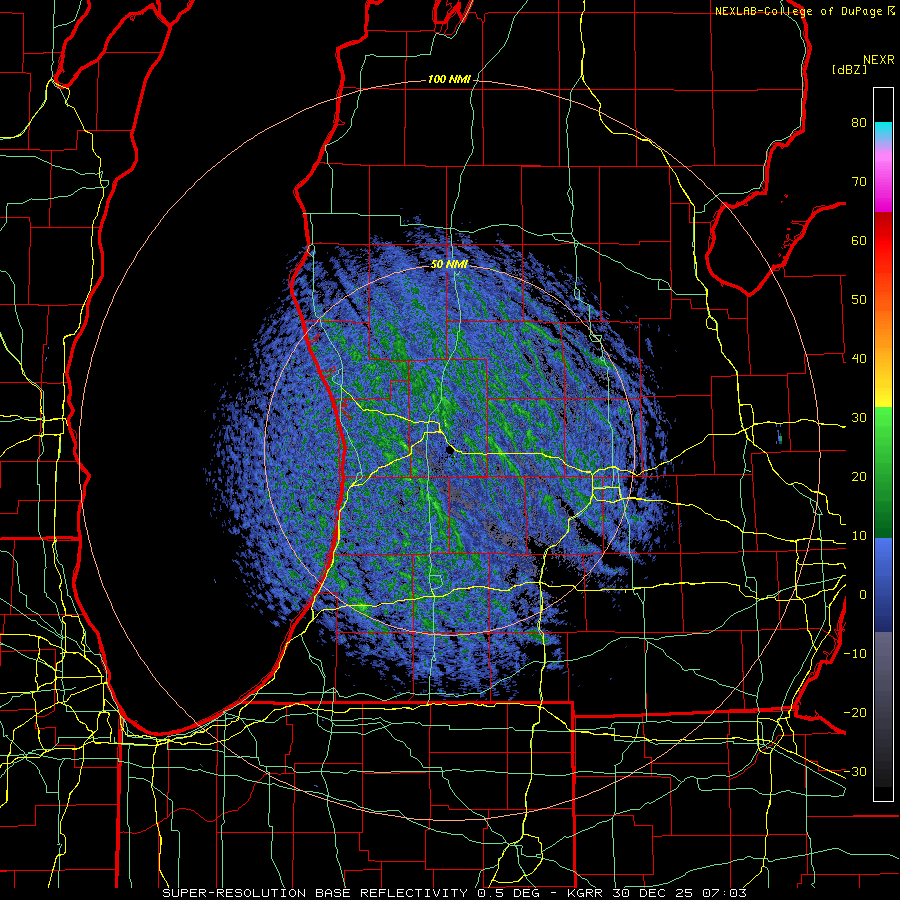Screen dimensions: 900x900
Task: Click the -20 value on dBZ scale
Action: (855, 713)
